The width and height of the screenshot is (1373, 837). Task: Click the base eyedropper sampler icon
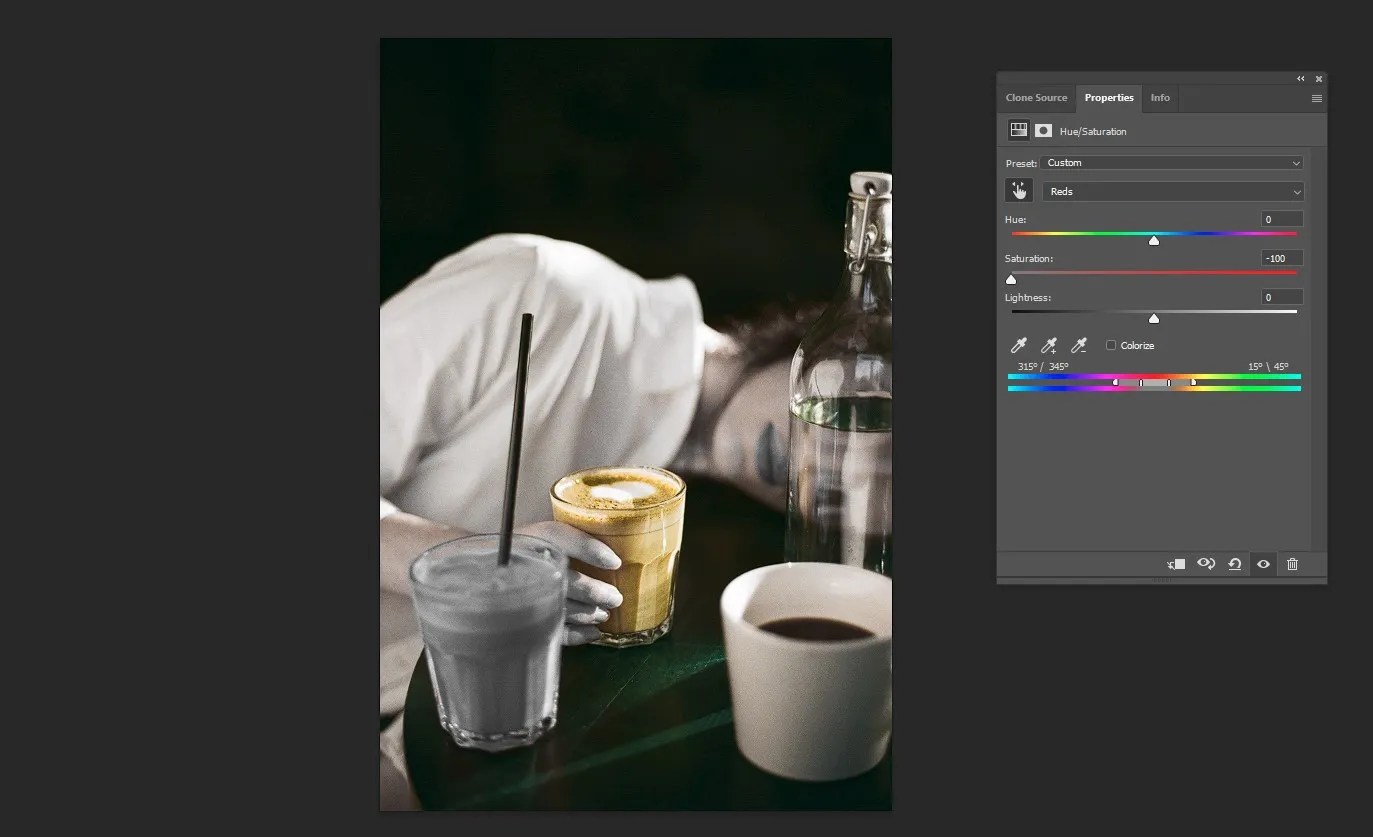point(1018,345)
